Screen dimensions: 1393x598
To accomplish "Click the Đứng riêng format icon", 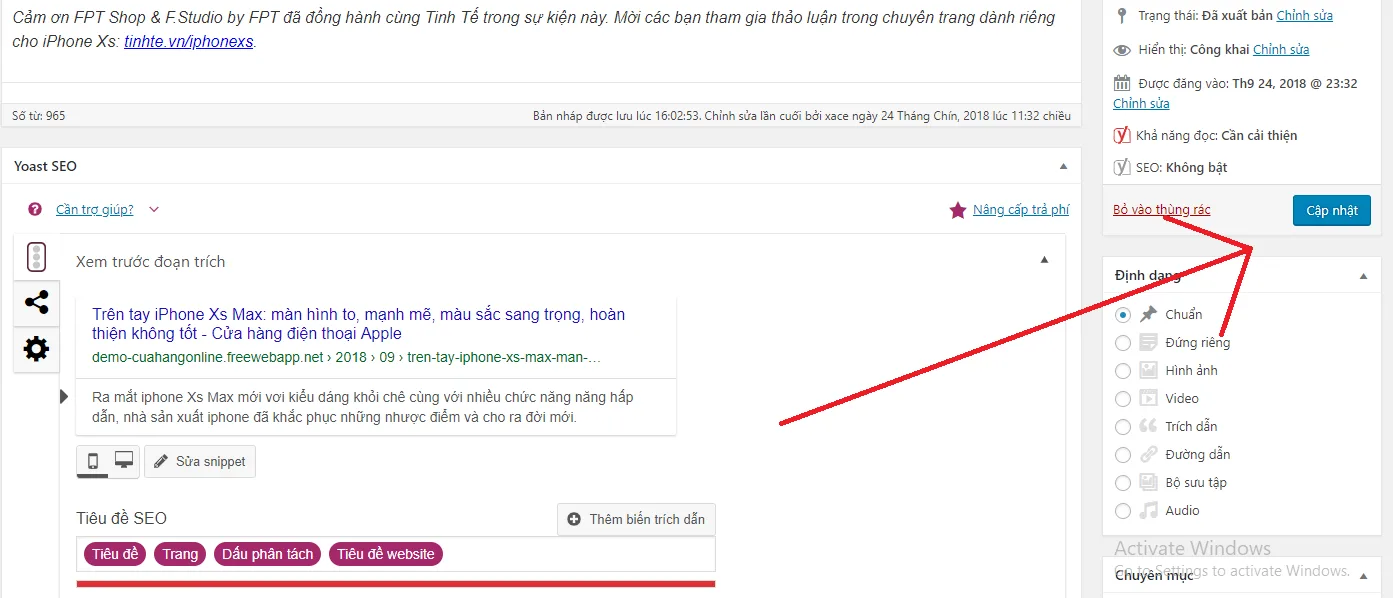I will coord(1149,342).
